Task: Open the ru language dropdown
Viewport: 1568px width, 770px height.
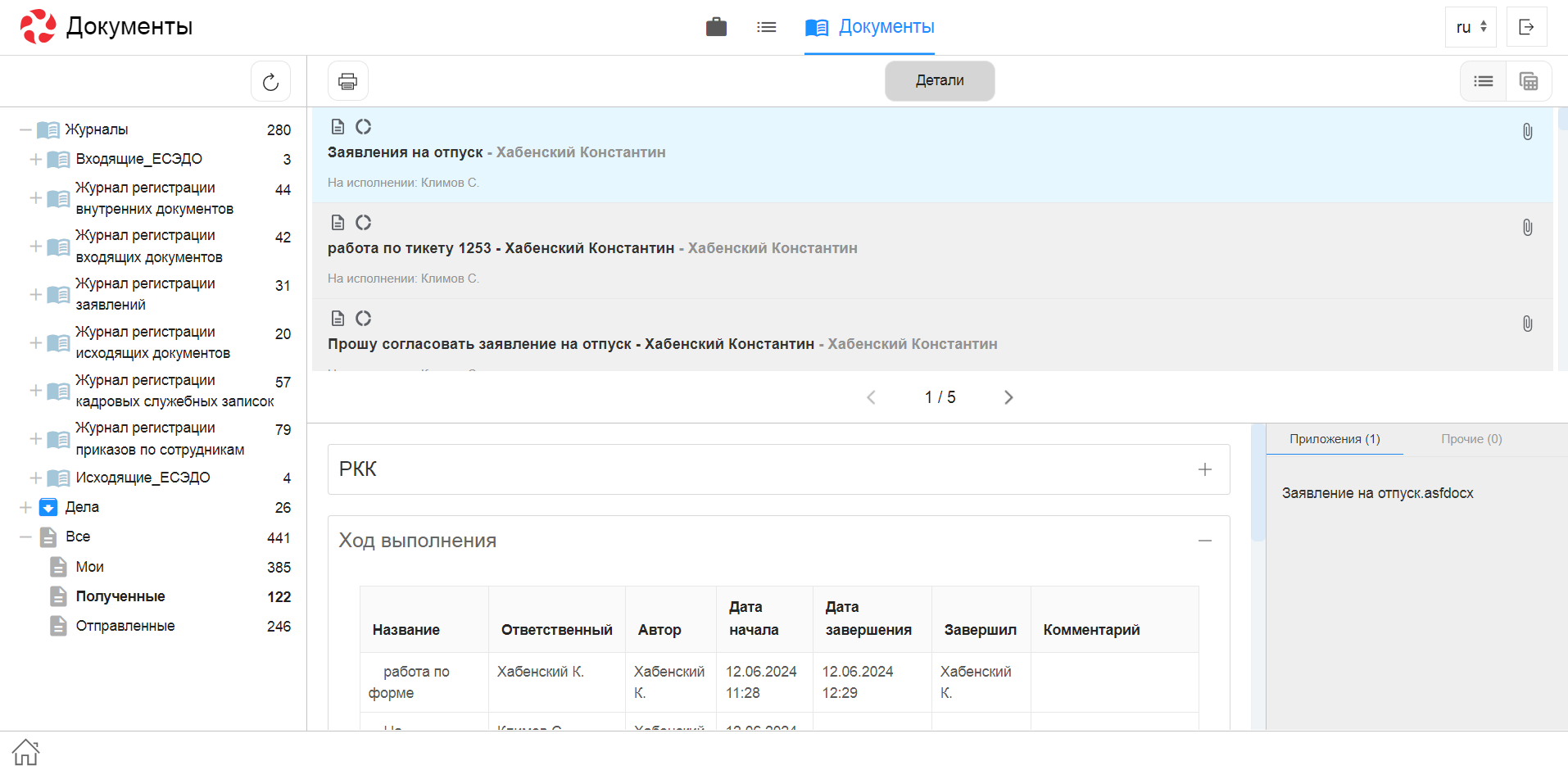Action: (x=1471, y=27)
